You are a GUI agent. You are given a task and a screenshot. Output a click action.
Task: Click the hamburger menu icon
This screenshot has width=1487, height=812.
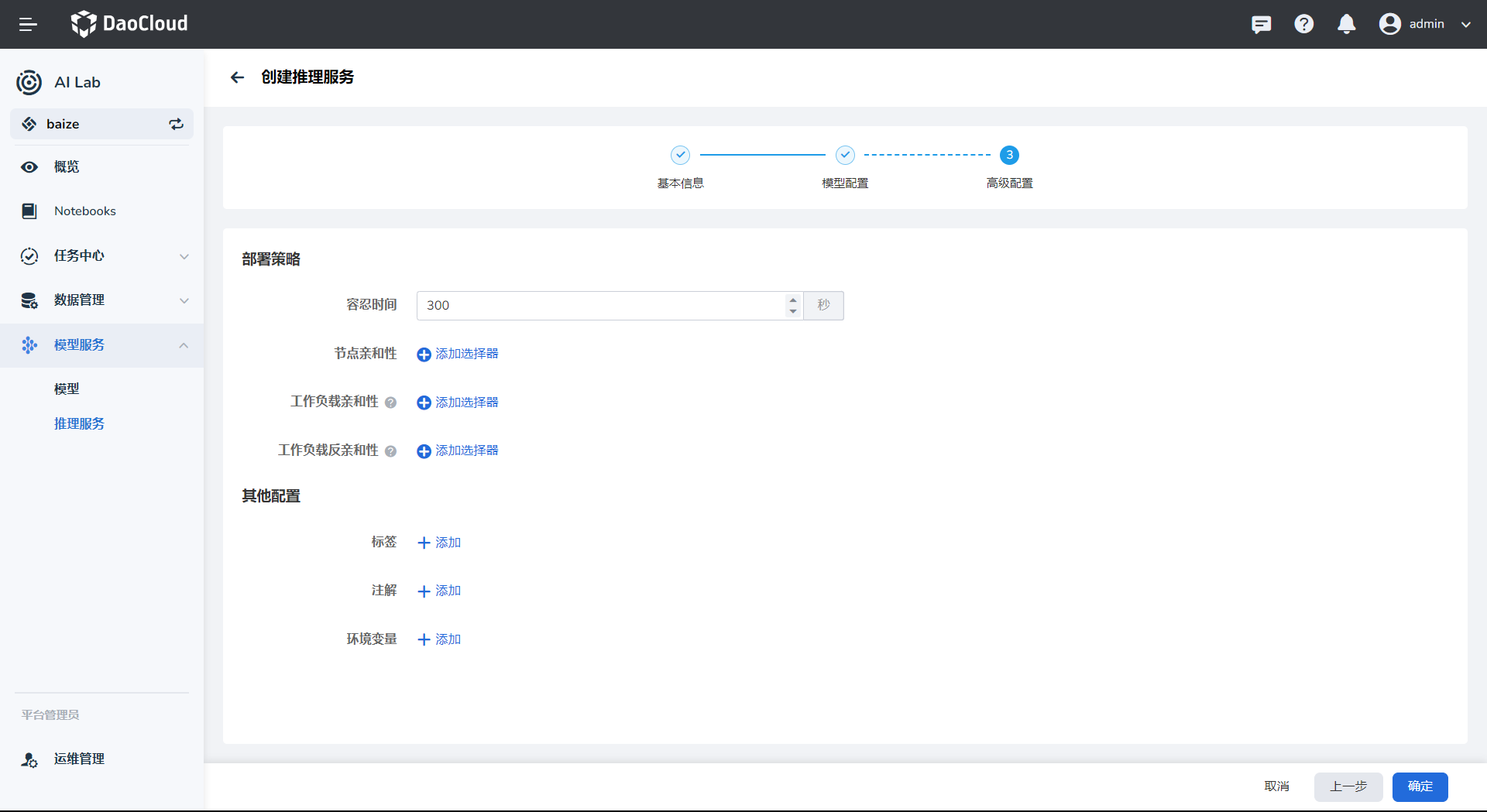point(28,24)
